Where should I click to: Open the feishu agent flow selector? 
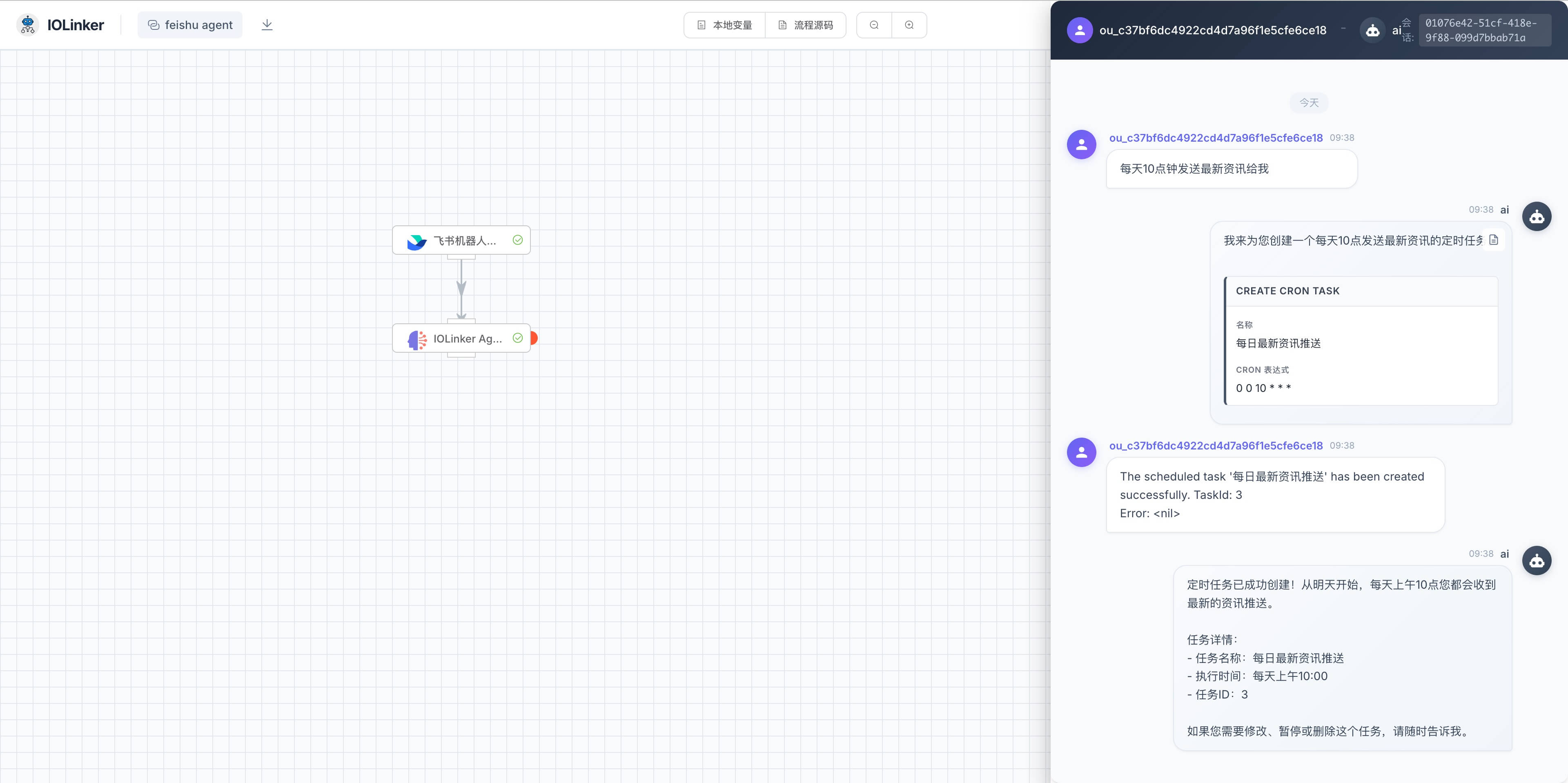click(190, 24)
